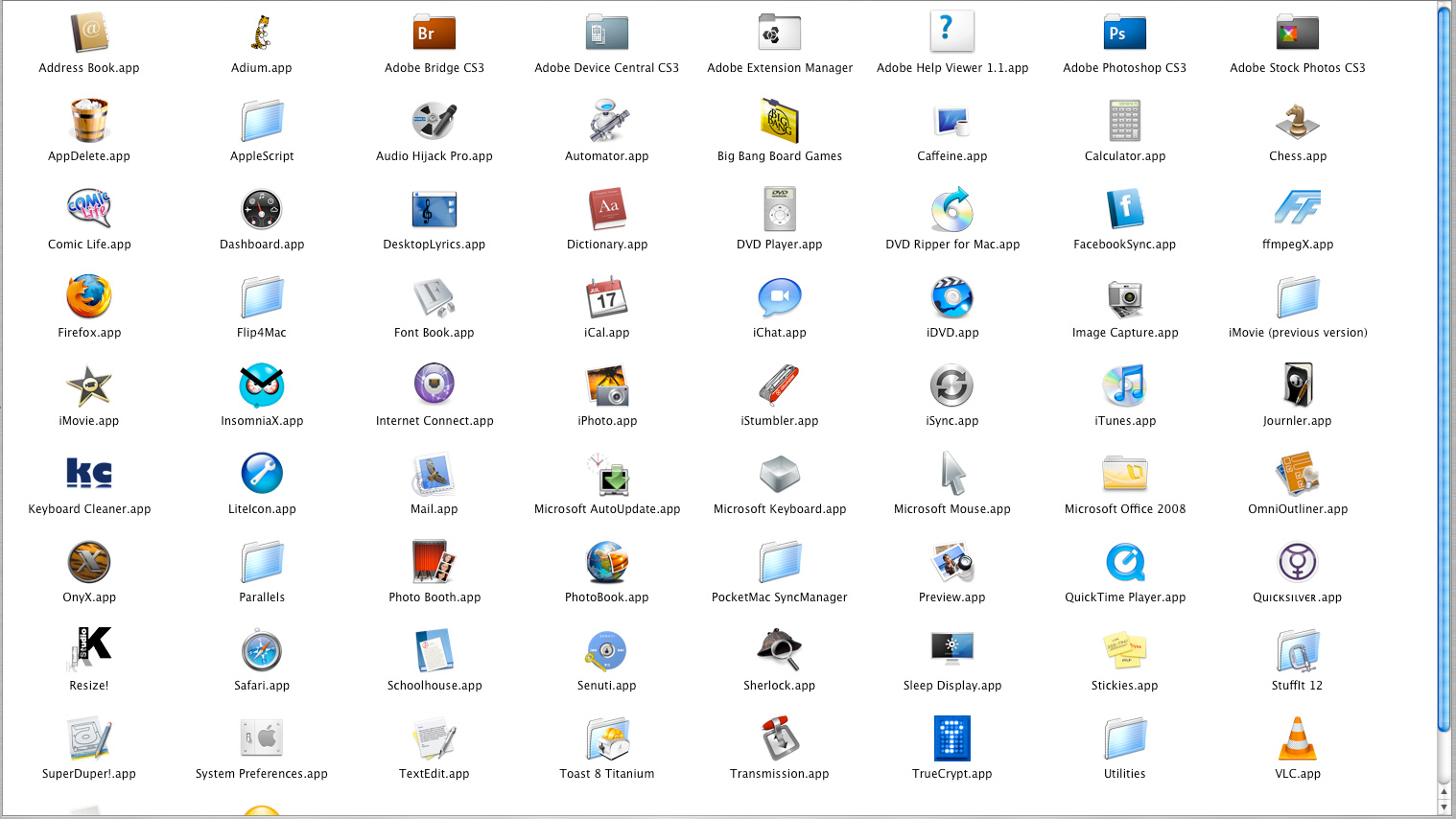
Task: Select the Utilities folder icon
Action: tap(1125, 738)
